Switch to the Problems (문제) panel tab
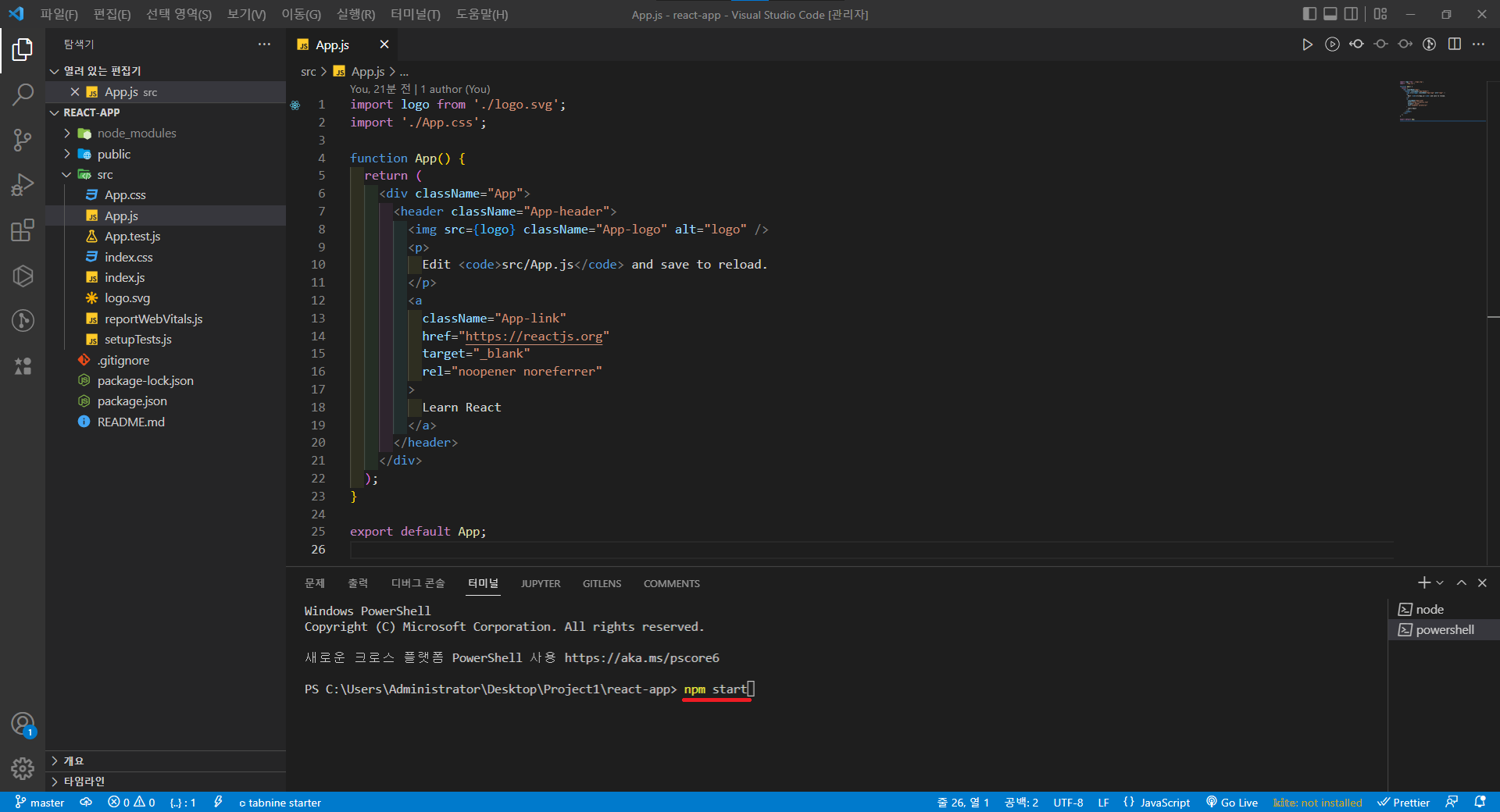 tap(315, 583)
